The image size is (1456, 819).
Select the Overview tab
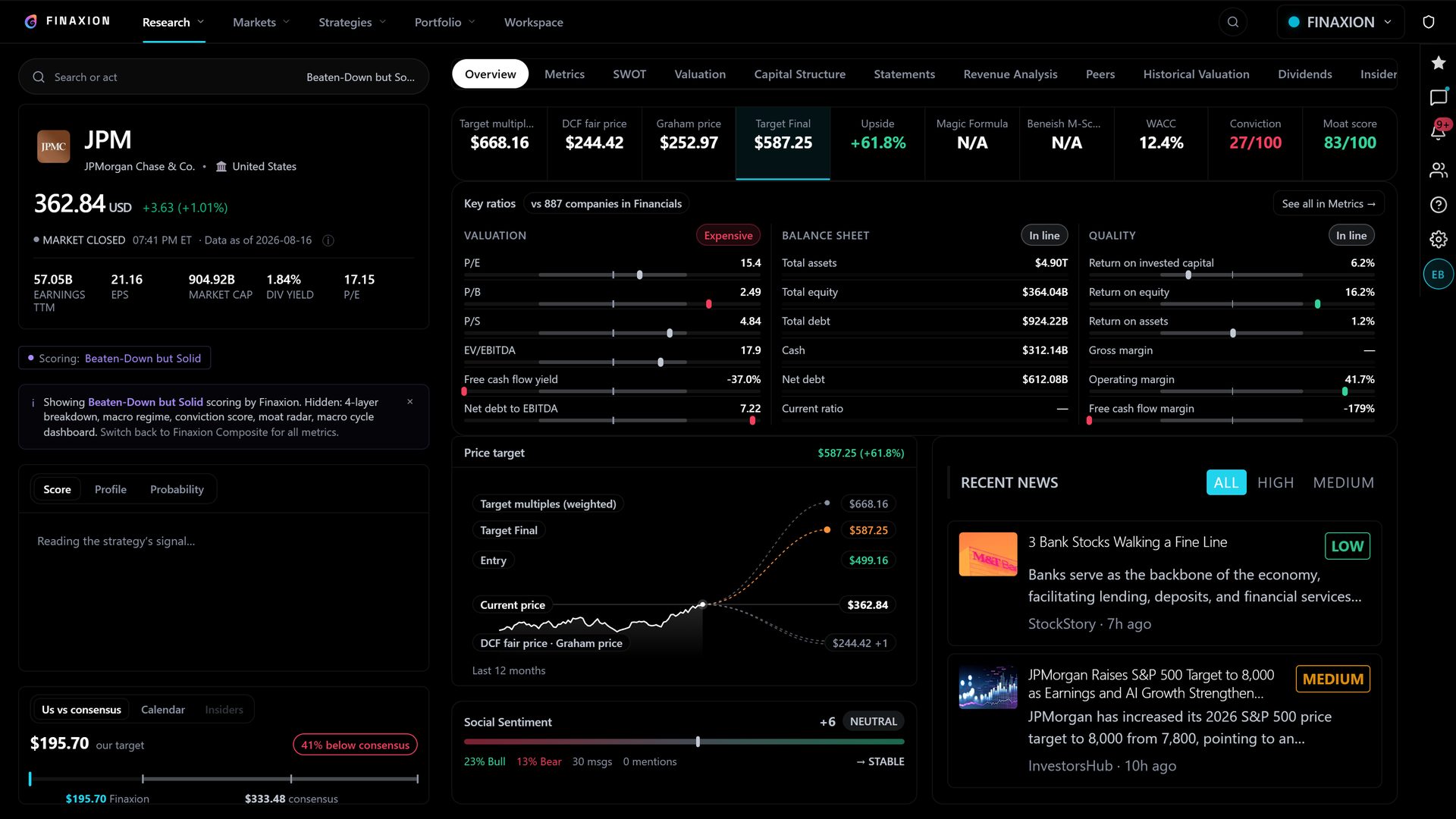(x=491, y=74)
